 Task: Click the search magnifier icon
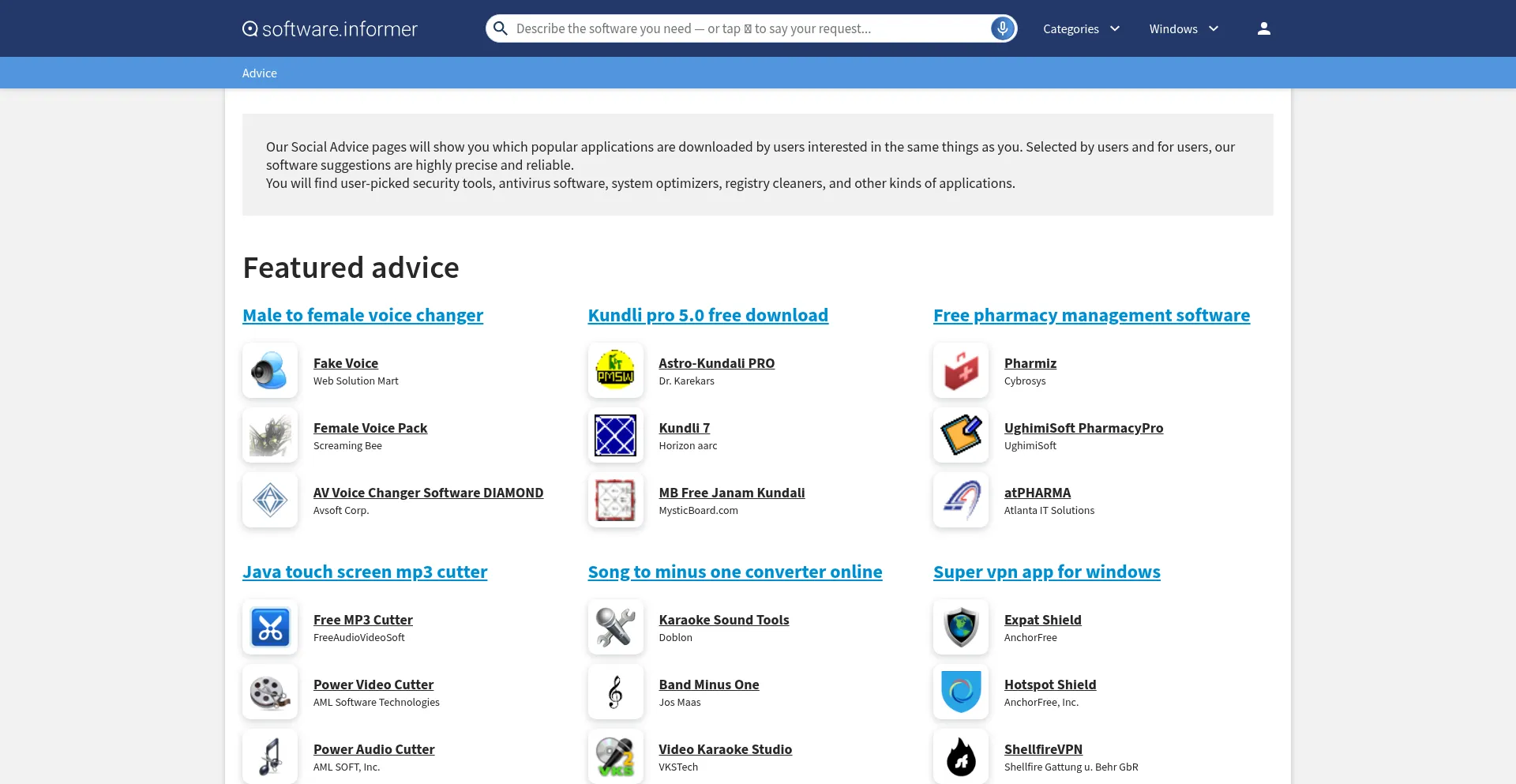tap(501, 28)
